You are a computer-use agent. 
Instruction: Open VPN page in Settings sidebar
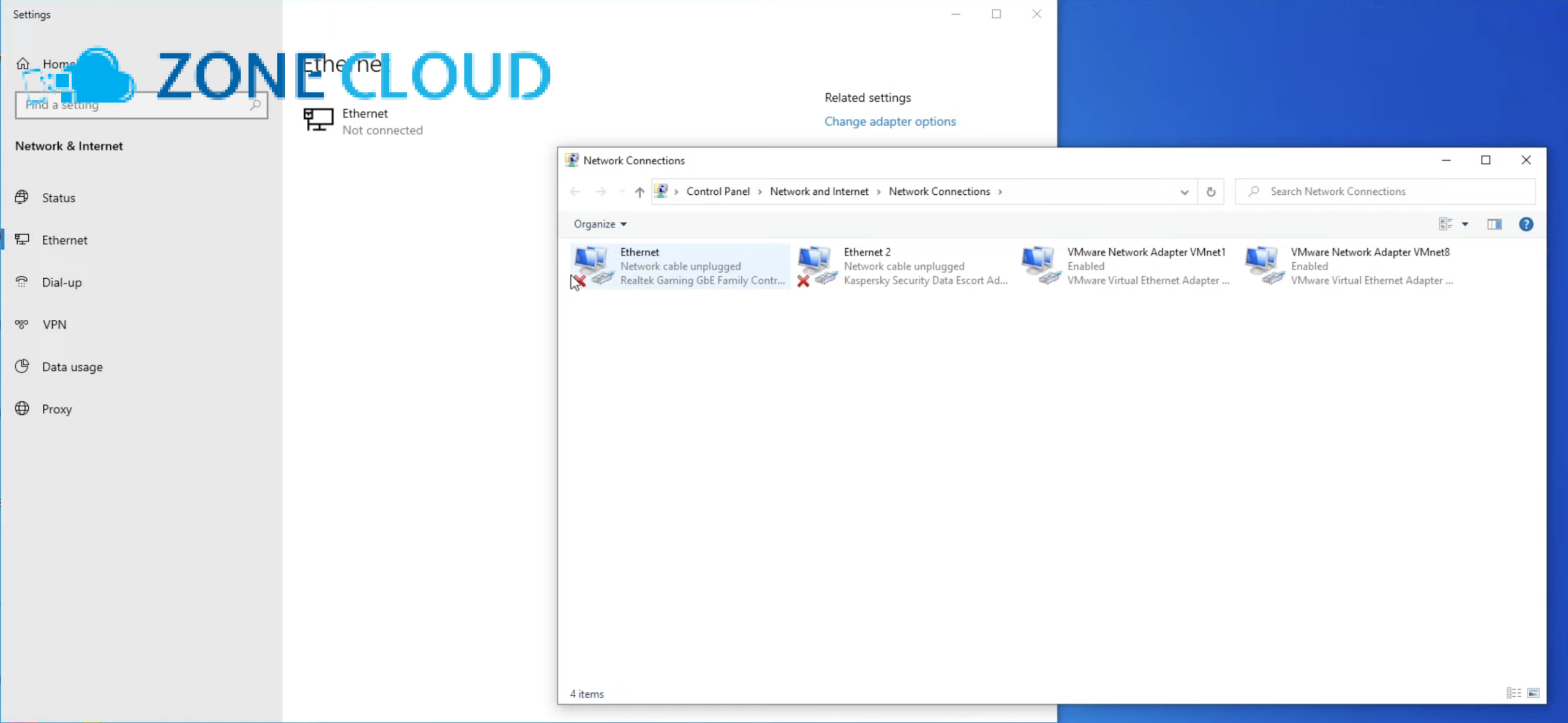[x=141, y=325]
